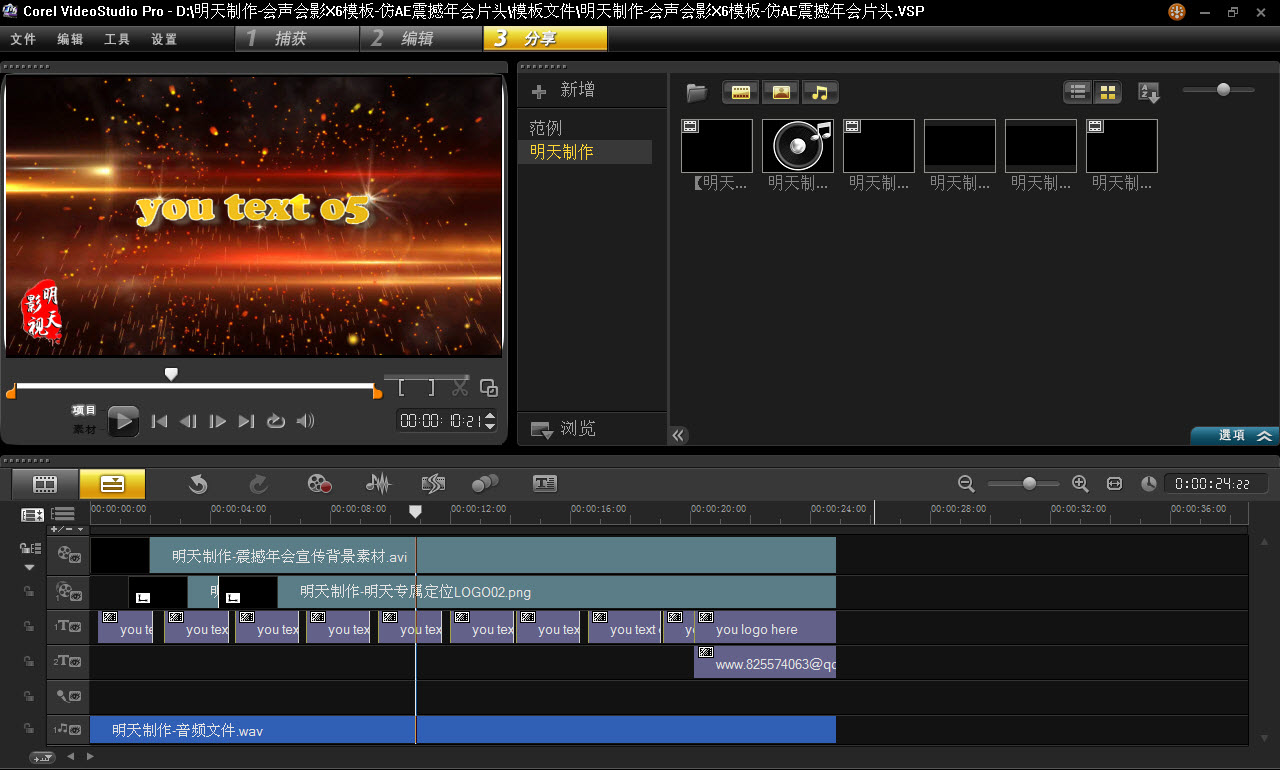Open the add/remove tracks +/- dropdown
The image size is (1280, 770).
tap(68, 529)
